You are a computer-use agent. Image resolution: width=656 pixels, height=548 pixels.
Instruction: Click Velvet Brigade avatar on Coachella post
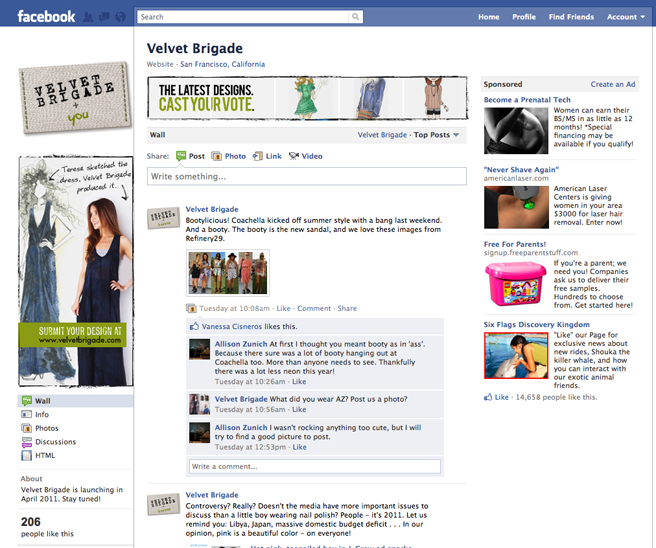tap(163, 218)
